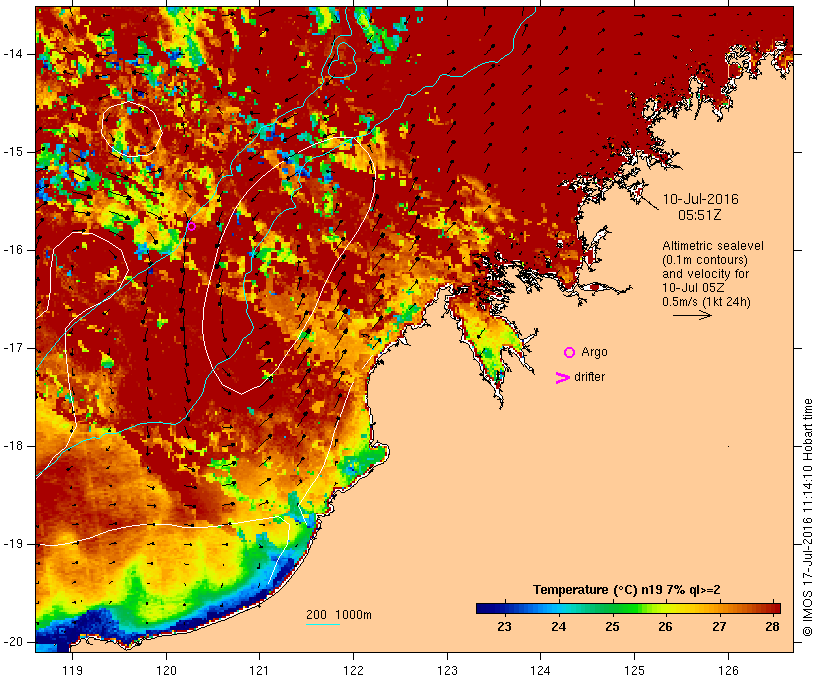The image size is (820, 680).
Task: Click the colorbar tick label '27'
Action: pyautogui.click(x=719, y=627)
